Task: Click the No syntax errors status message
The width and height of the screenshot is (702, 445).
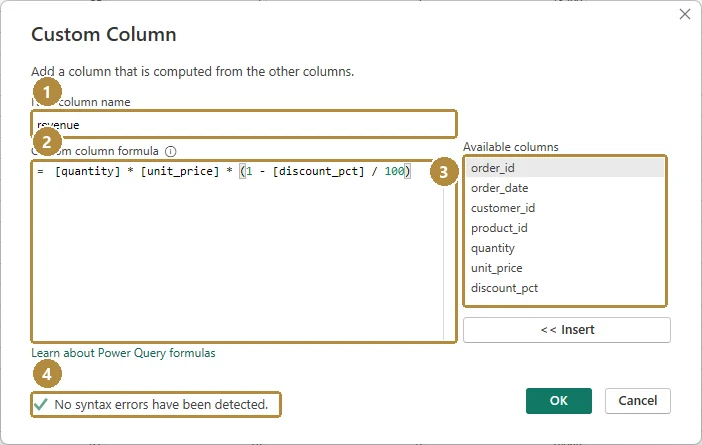Action: (x=161, y=405)
